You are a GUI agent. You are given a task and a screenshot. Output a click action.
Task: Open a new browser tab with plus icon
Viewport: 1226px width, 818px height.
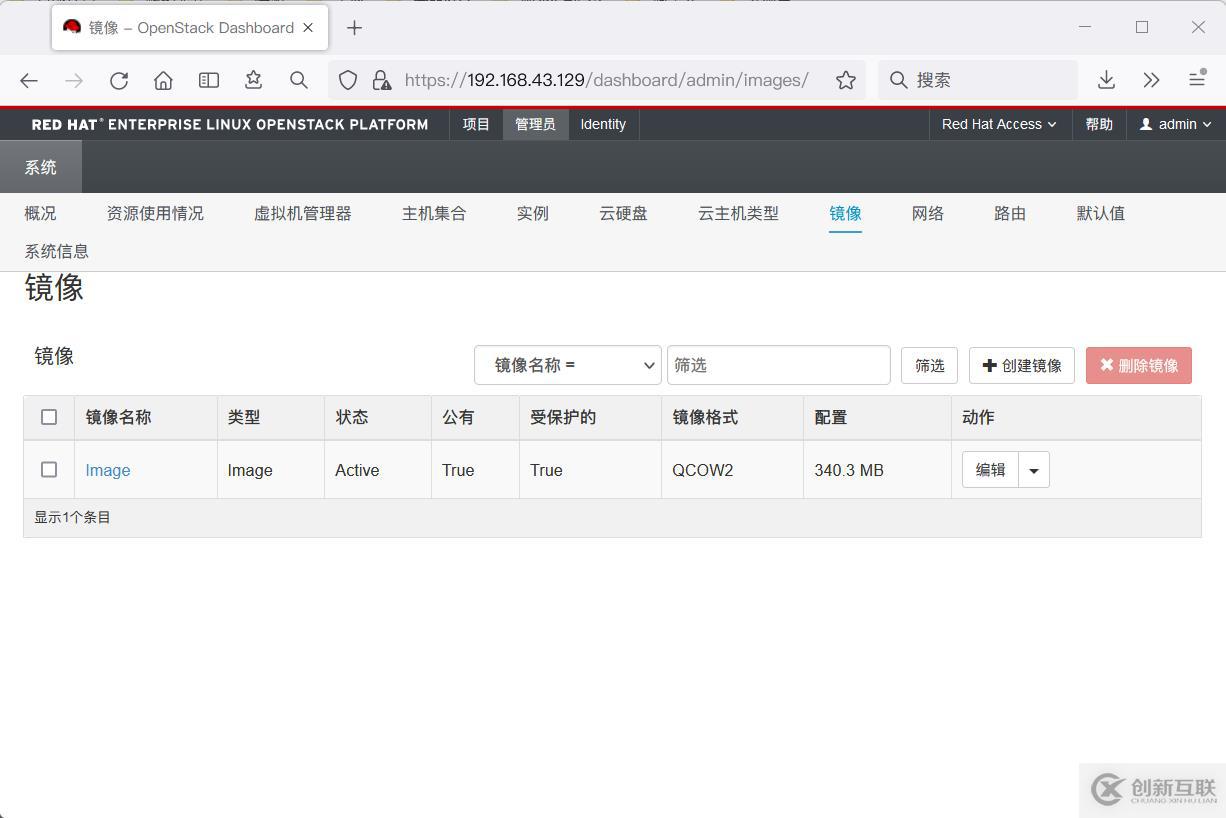pos(354,28)
